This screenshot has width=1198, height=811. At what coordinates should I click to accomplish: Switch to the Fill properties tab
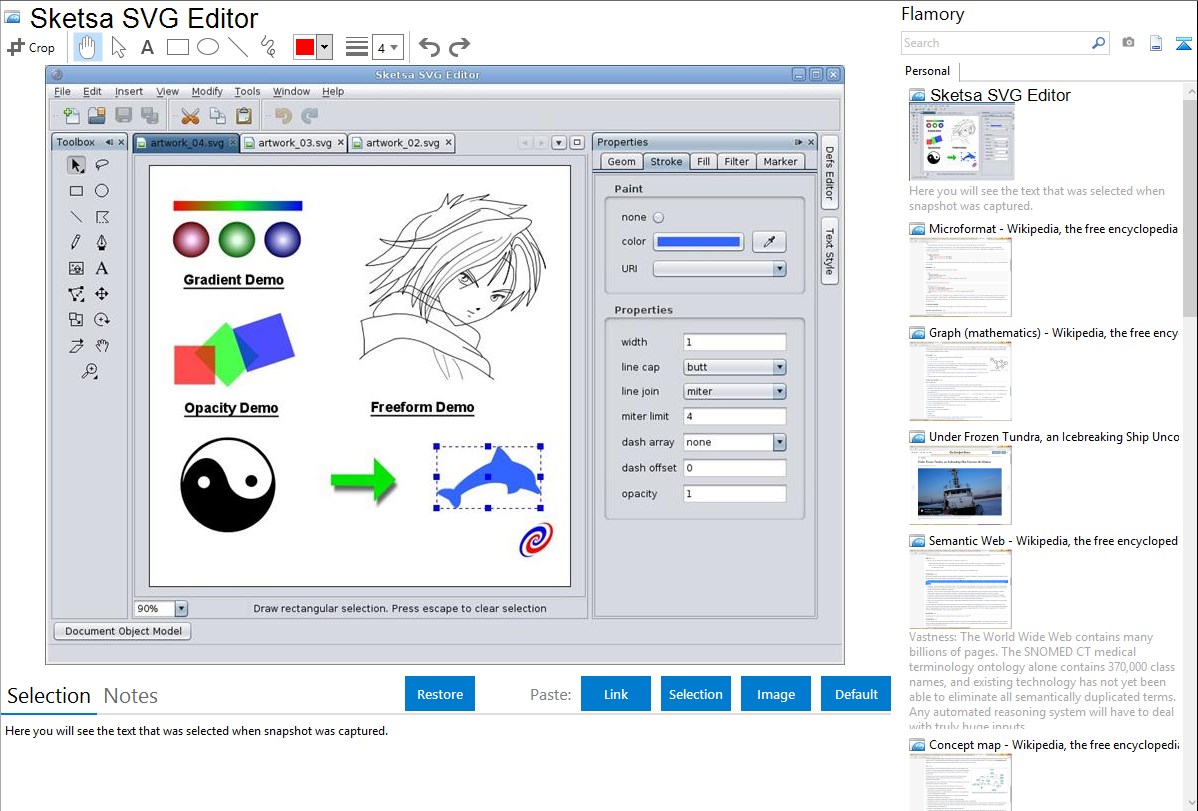point(703,161)
